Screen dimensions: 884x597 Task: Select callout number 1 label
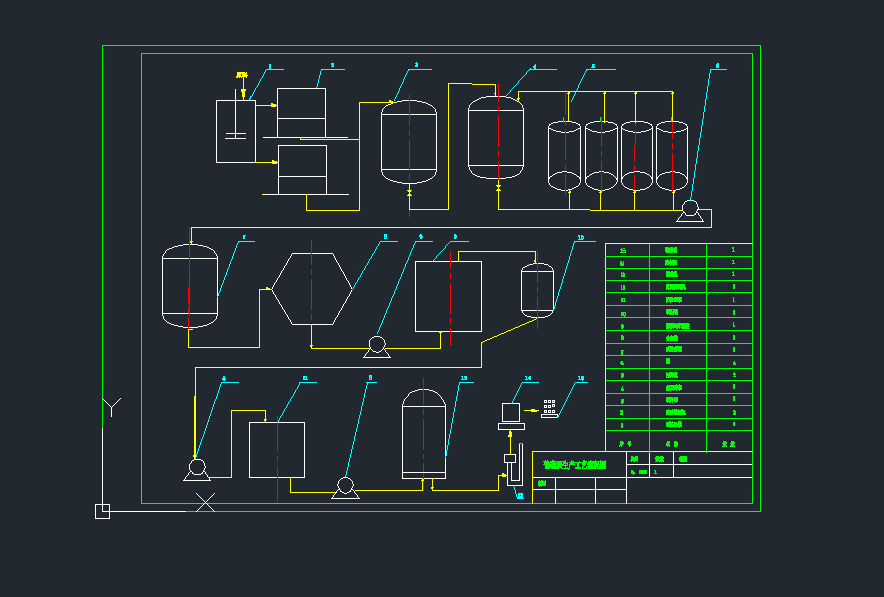pos(270,67)
